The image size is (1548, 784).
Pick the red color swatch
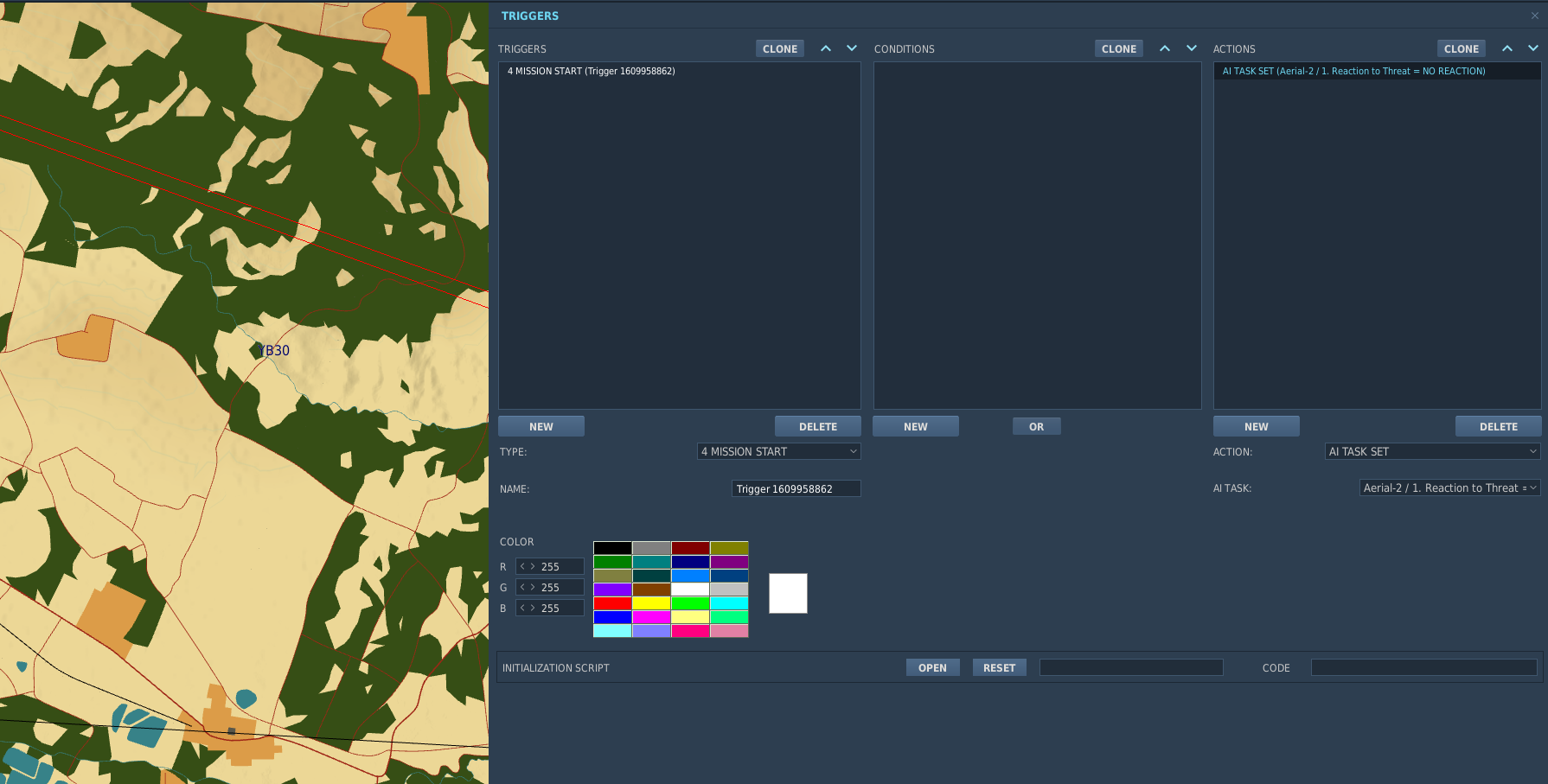click(612, 603)
